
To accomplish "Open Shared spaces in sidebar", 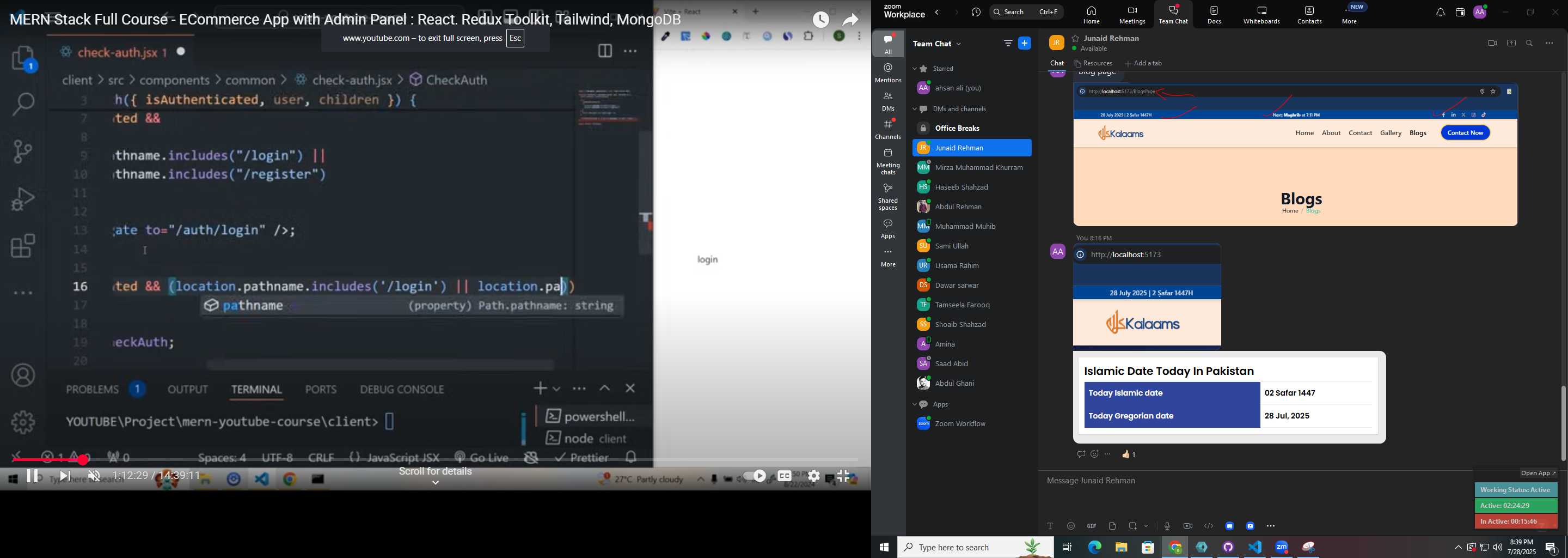I will 888,197.
